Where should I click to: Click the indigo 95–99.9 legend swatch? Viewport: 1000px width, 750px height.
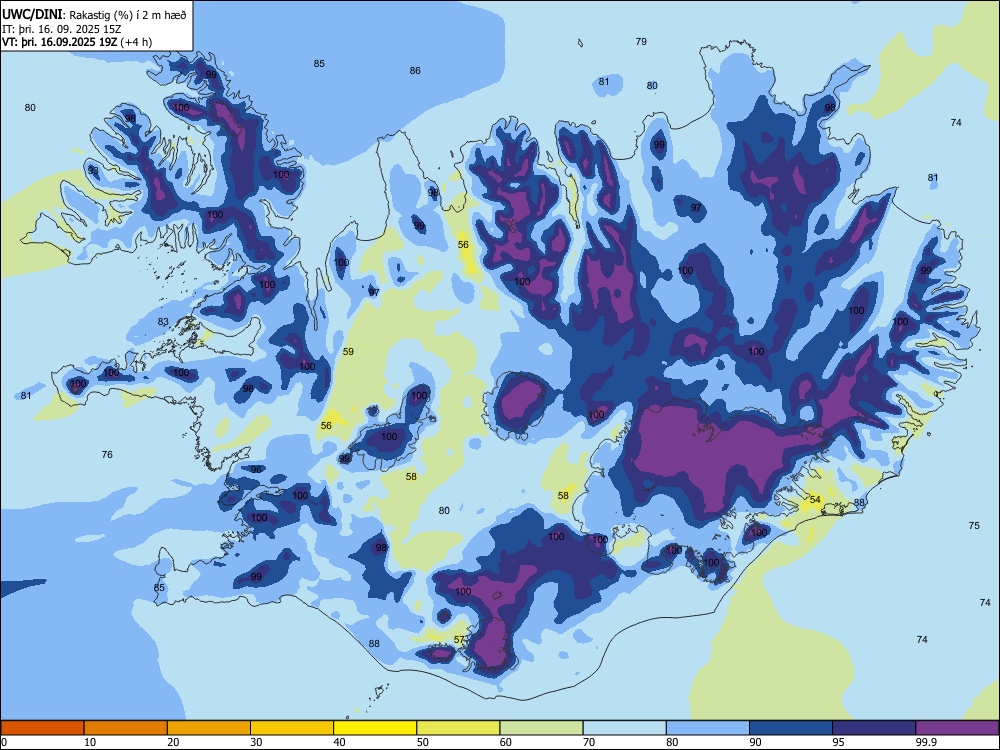(x=874, y=728)
